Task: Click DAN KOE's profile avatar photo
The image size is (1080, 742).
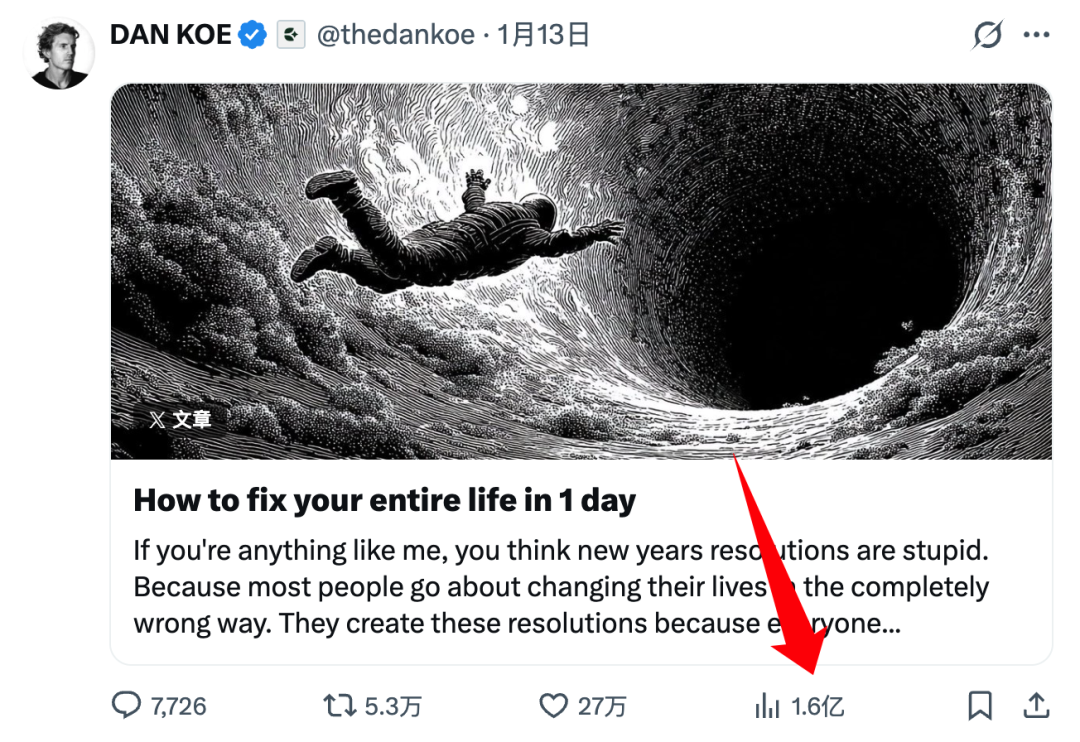Action: [58, 53]
